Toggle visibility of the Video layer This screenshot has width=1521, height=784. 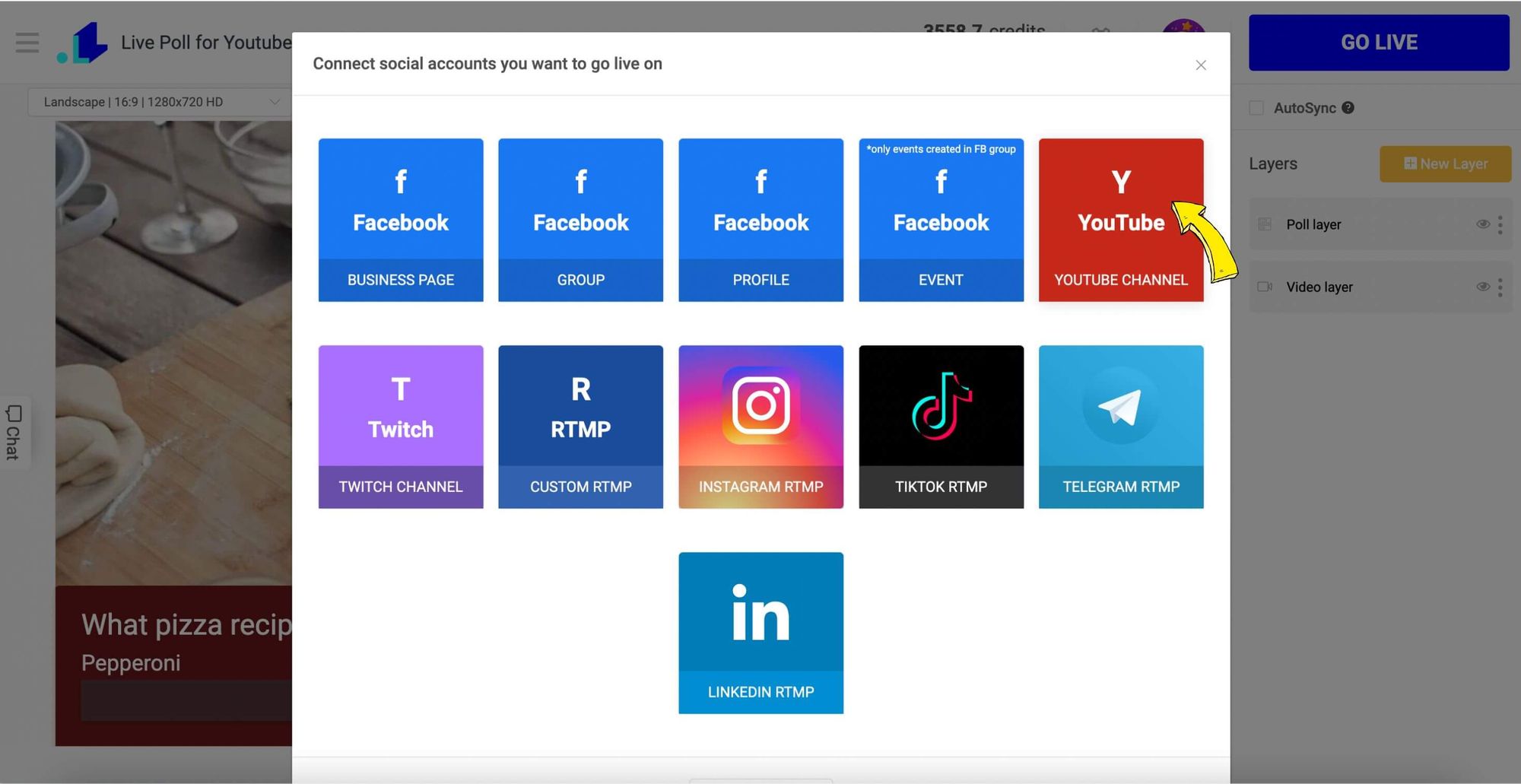click(1482, 287)
